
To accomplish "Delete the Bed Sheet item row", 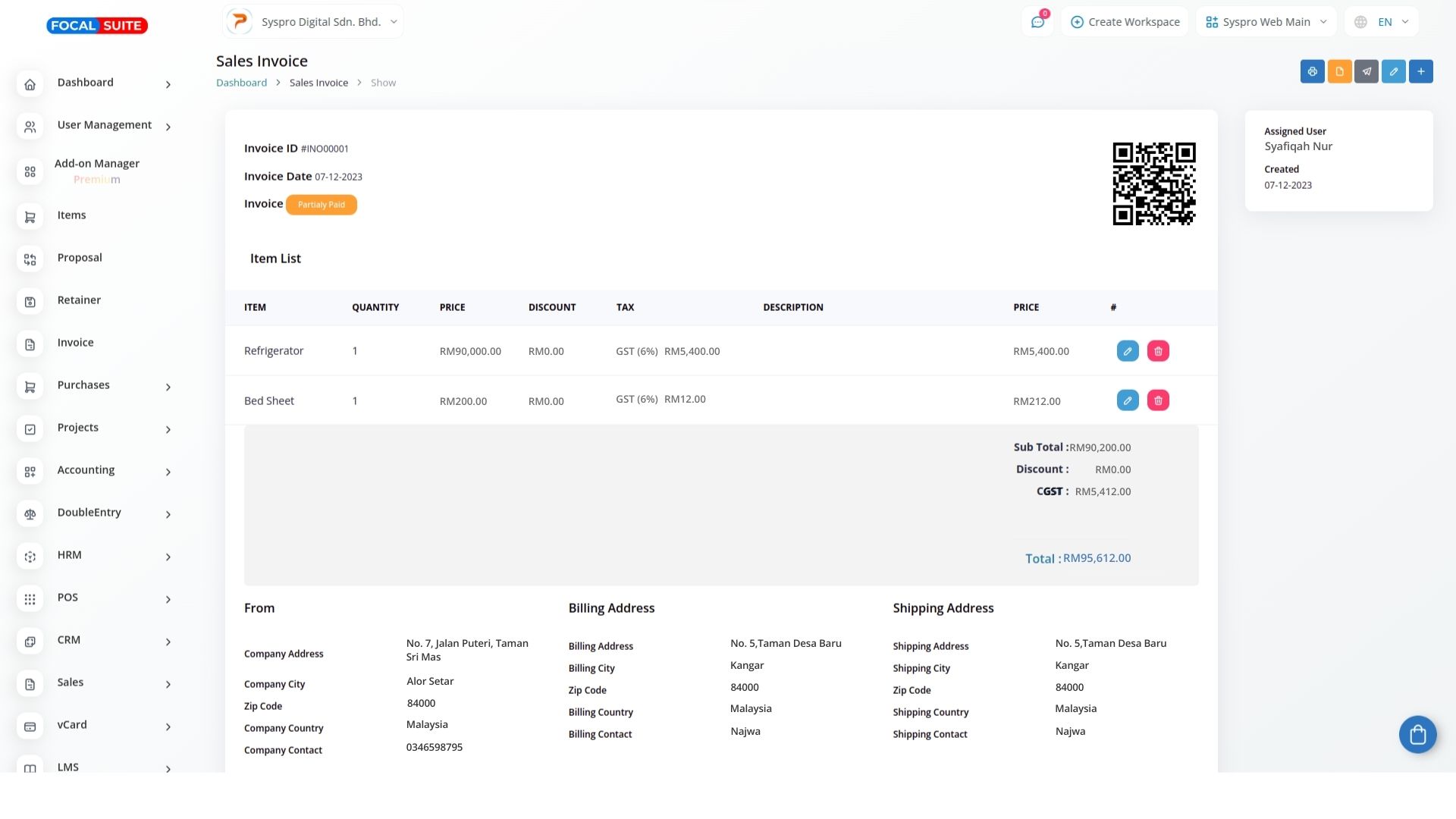I will pyautogui.click(x=1157, y=400).
